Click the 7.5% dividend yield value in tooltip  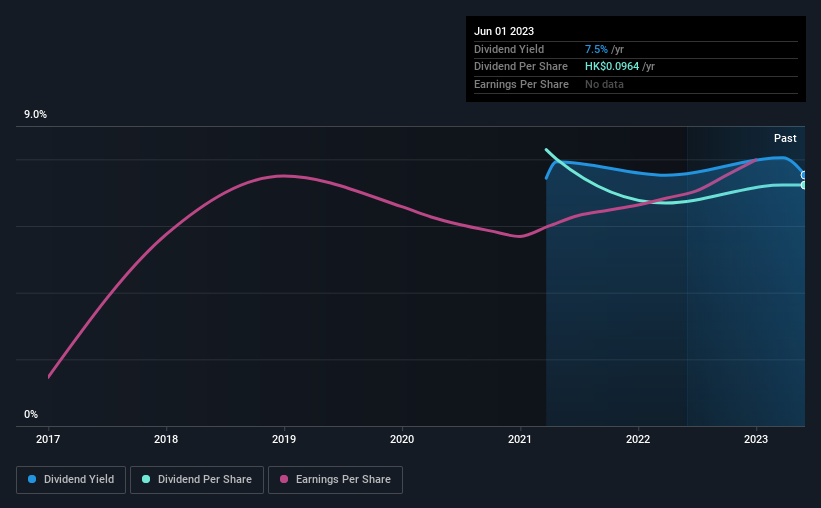(x=596, y=49)
